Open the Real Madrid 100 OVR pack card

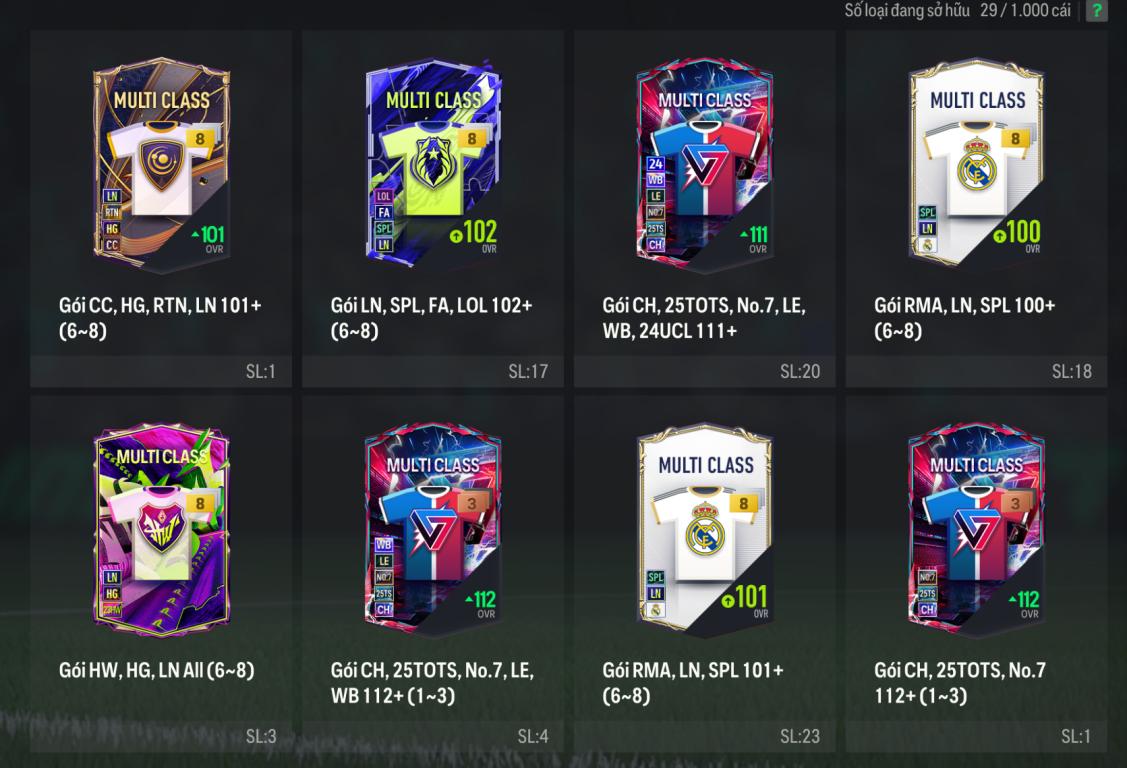tap(976, 164)
